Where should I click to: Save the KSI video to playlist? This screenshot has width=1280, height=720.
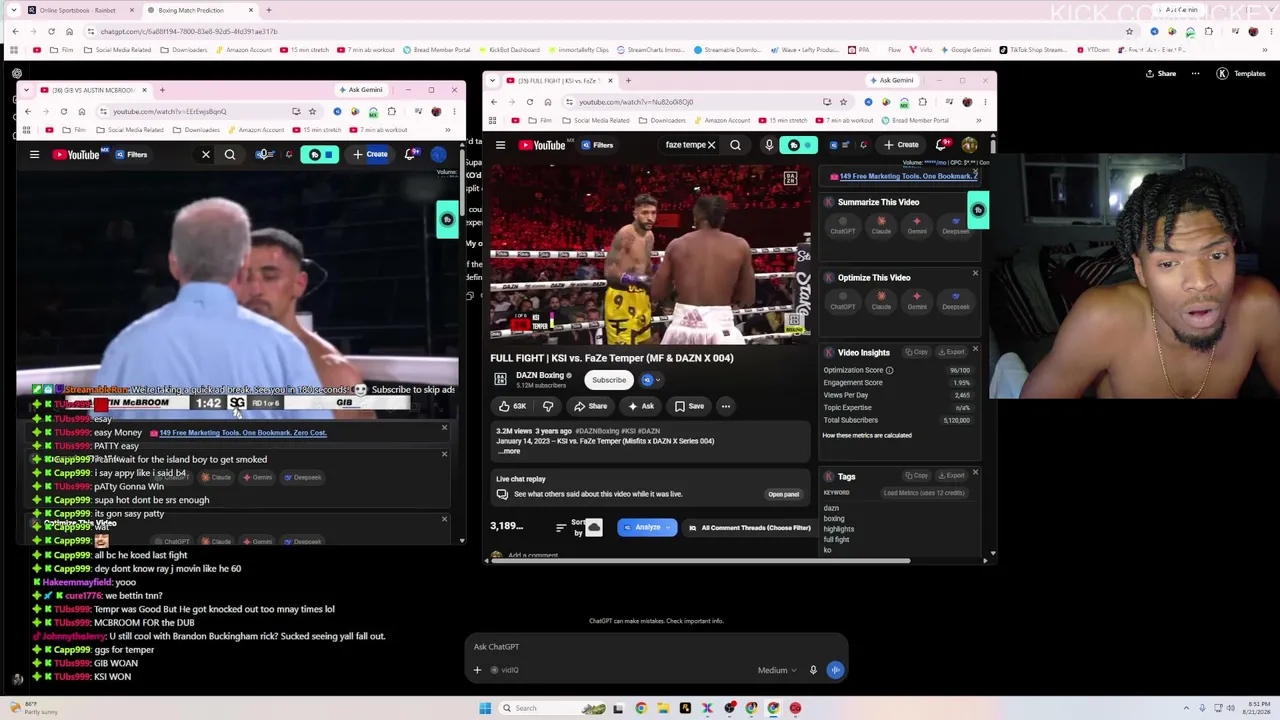tap(689, 406)
